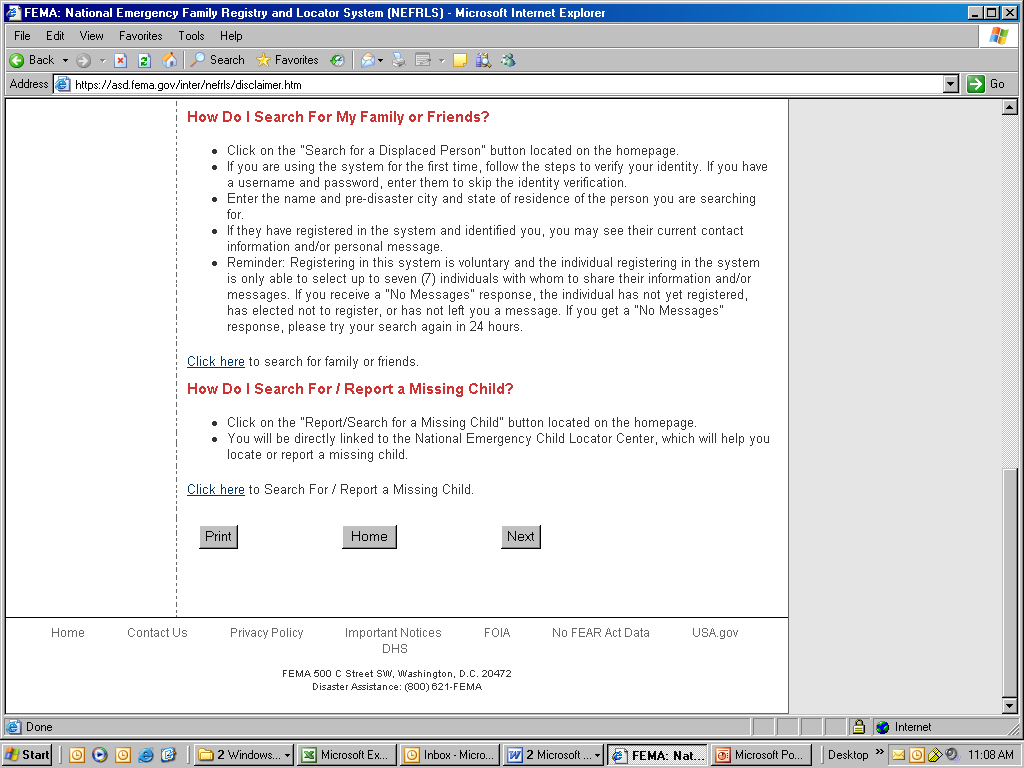Stop page loading with red X icon
1024x768 pixels.
(120, 60)
